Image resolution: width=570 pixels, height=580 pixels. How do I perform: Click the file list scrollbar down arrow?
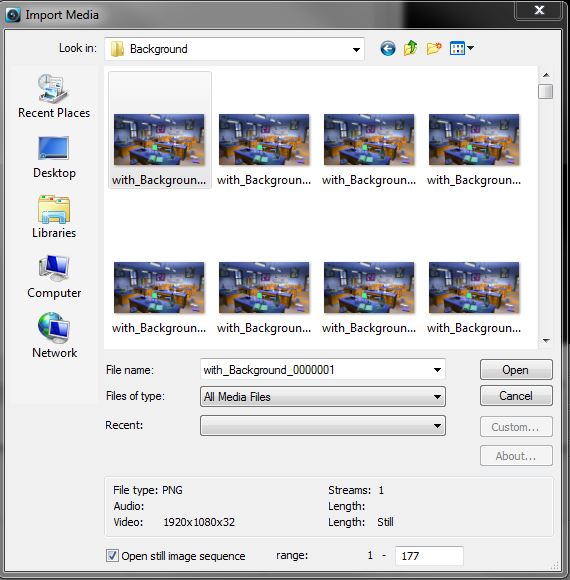pos(546,340)
